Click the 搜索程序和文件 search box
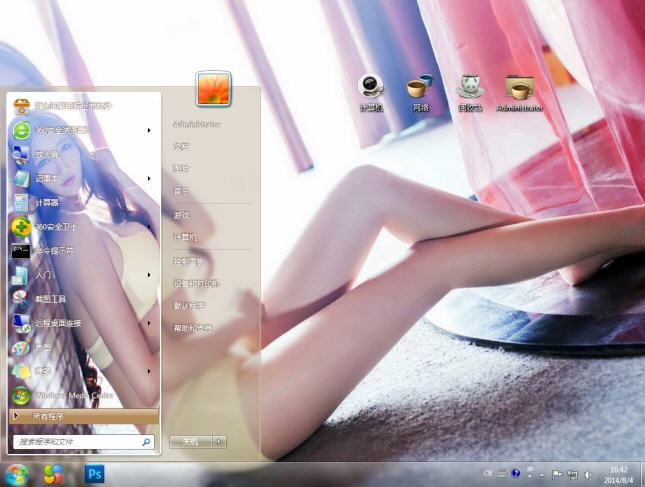This screenshot has height=487, width=645. point(75,441)
